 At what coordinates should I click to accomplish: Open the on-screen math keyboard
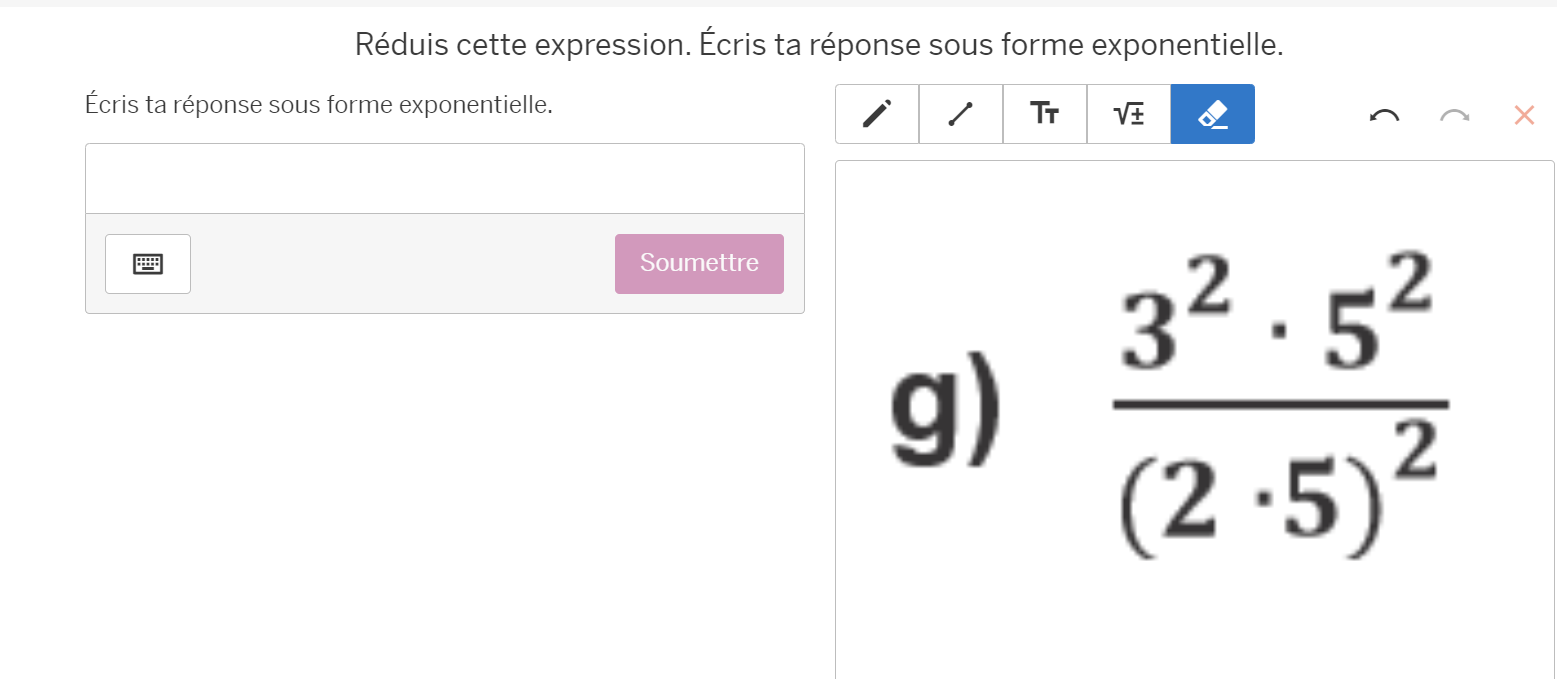pos(148,264)
